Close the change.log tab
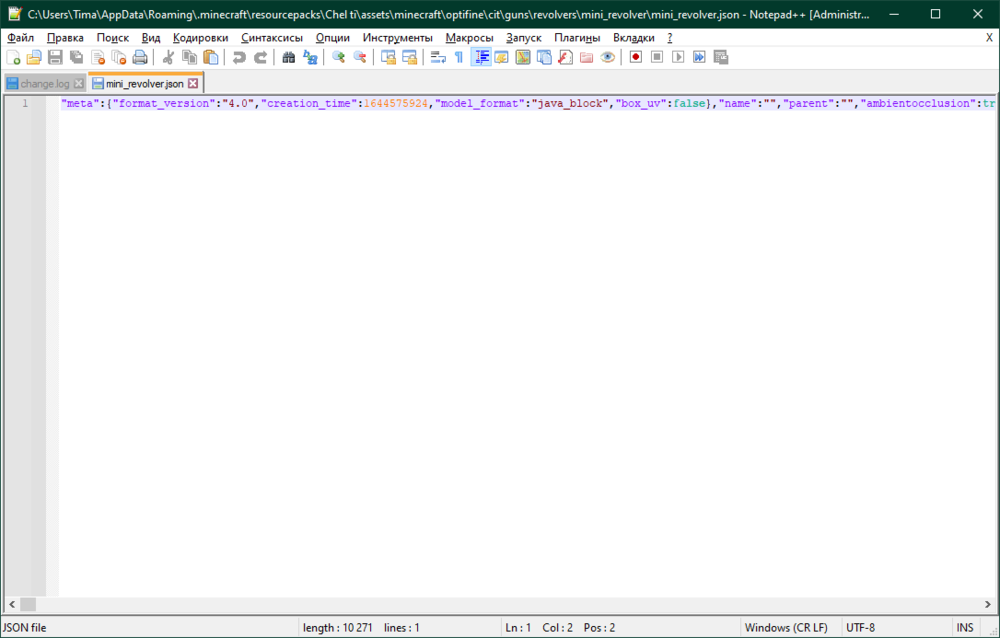1000x638 pixels. point(78,84)
